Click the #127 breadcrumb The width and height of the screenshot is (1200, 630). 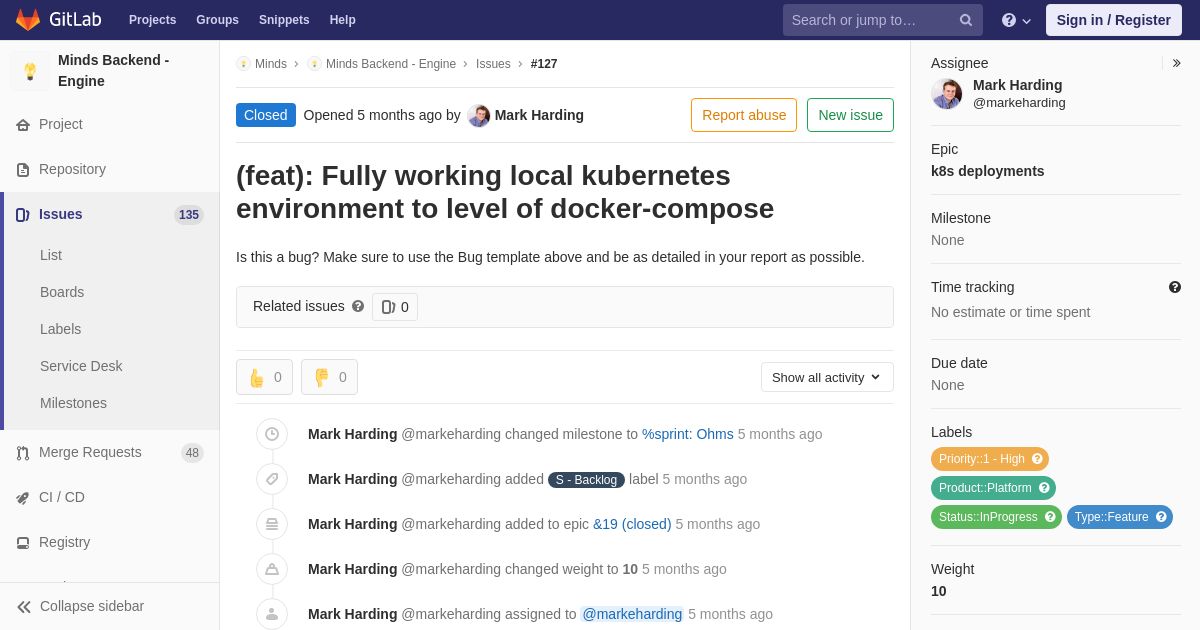544,64
